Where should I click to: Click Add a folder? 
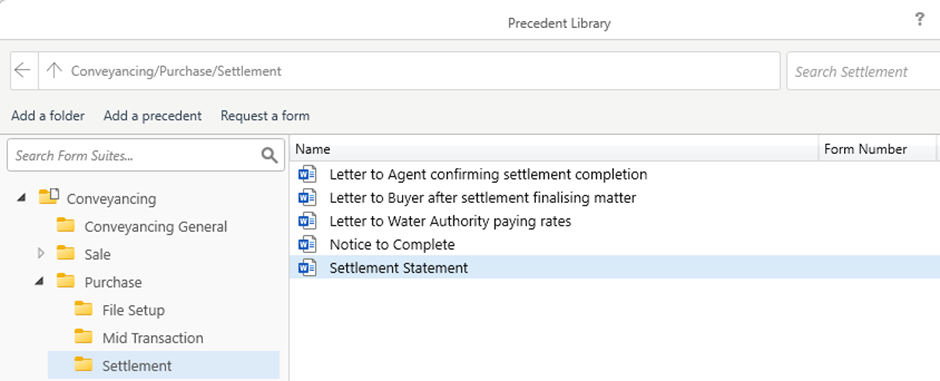(48, 116)
